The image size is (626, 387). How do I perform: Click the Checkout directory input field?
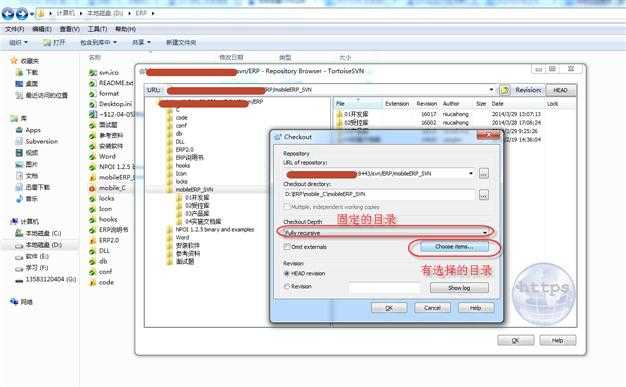coord(379,194)
